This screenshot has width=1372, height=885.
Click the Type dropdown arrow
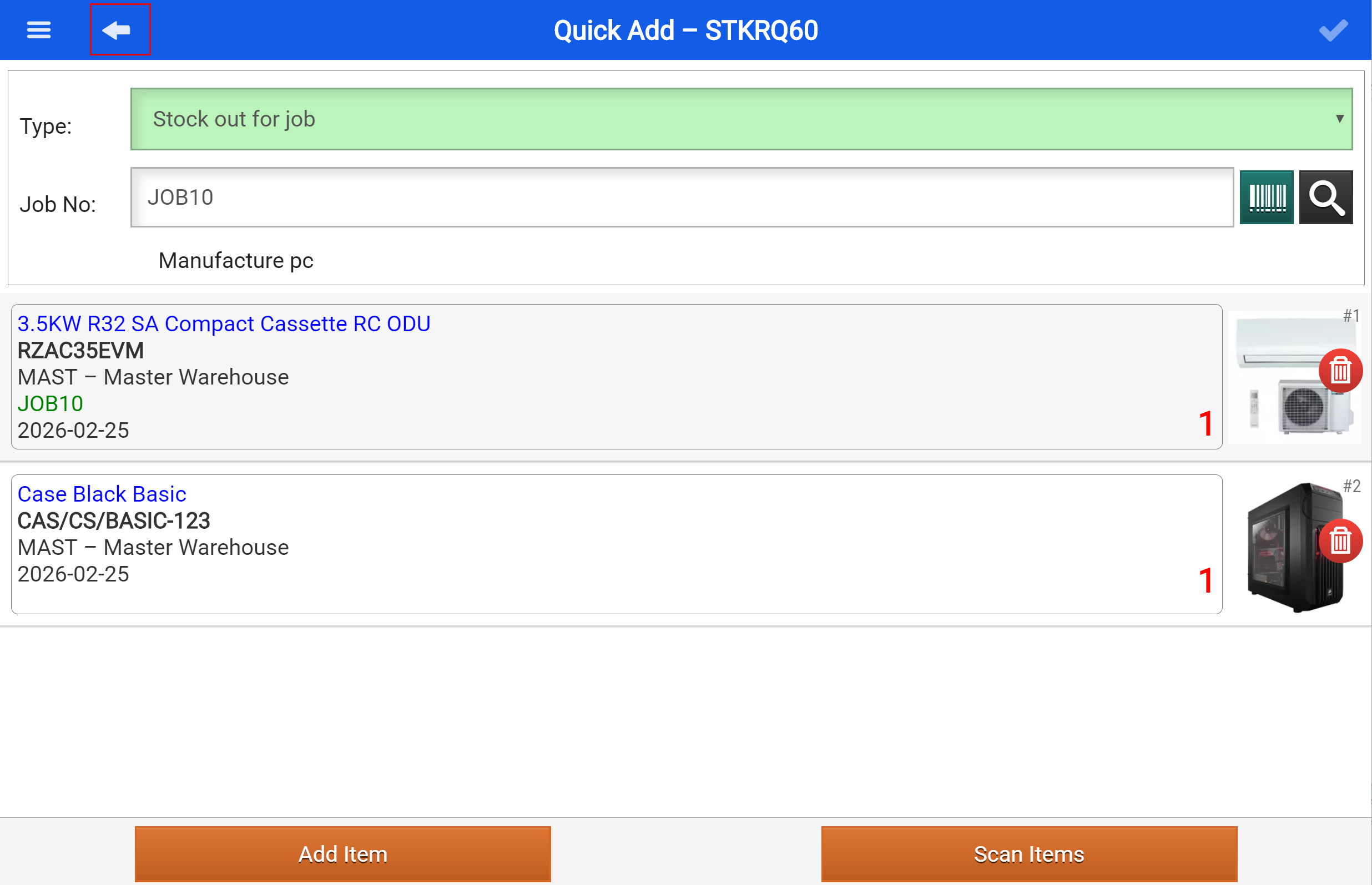(x=1339, y=119)
